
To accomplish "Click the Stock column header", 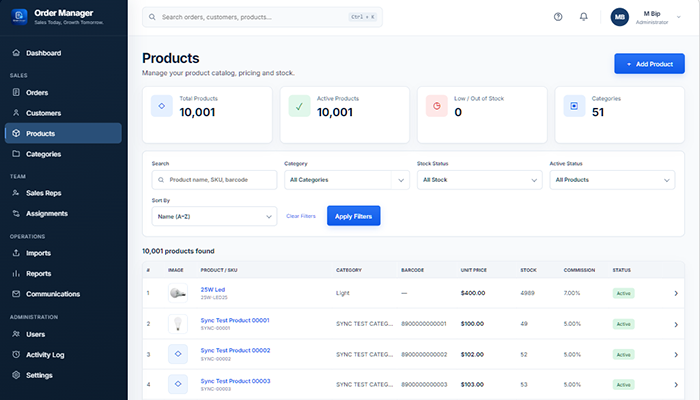I will pos(528,270).
